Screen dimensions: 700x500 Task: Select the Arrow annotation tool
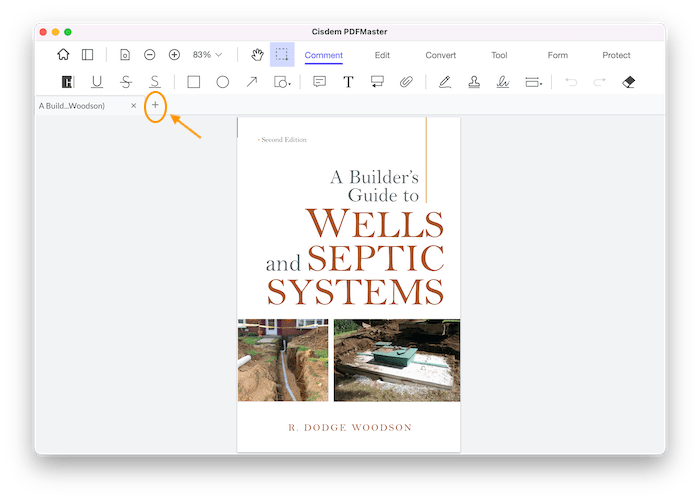(252, 82)
